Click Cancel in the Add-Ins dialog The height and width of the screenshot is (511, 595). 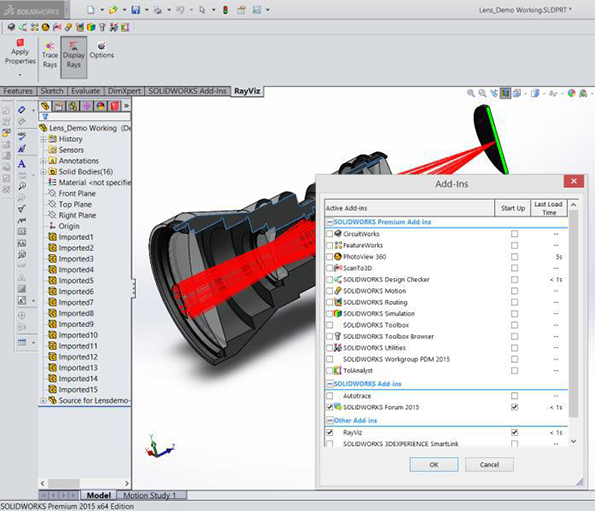pyautogui.click(x=489, y=465)
